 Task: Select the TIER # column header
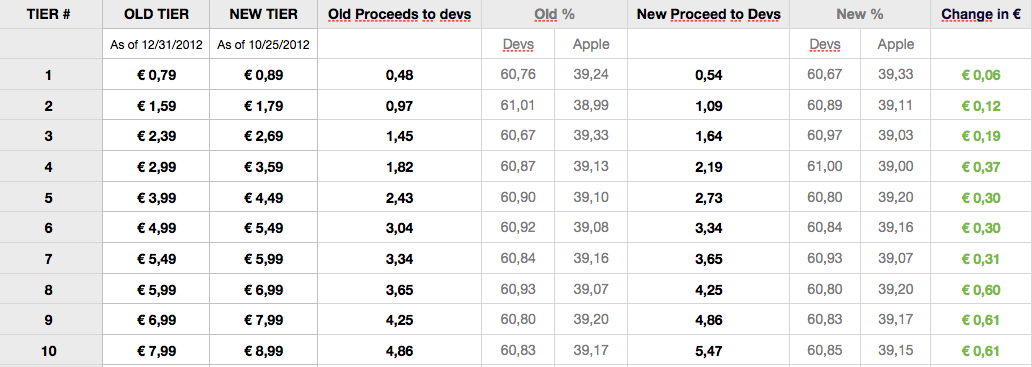pos(49,14)
